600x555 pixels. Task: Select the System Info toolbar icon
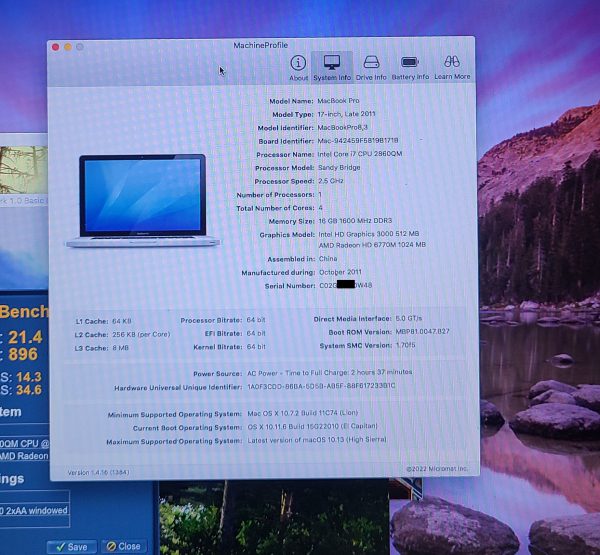[331, 66]
